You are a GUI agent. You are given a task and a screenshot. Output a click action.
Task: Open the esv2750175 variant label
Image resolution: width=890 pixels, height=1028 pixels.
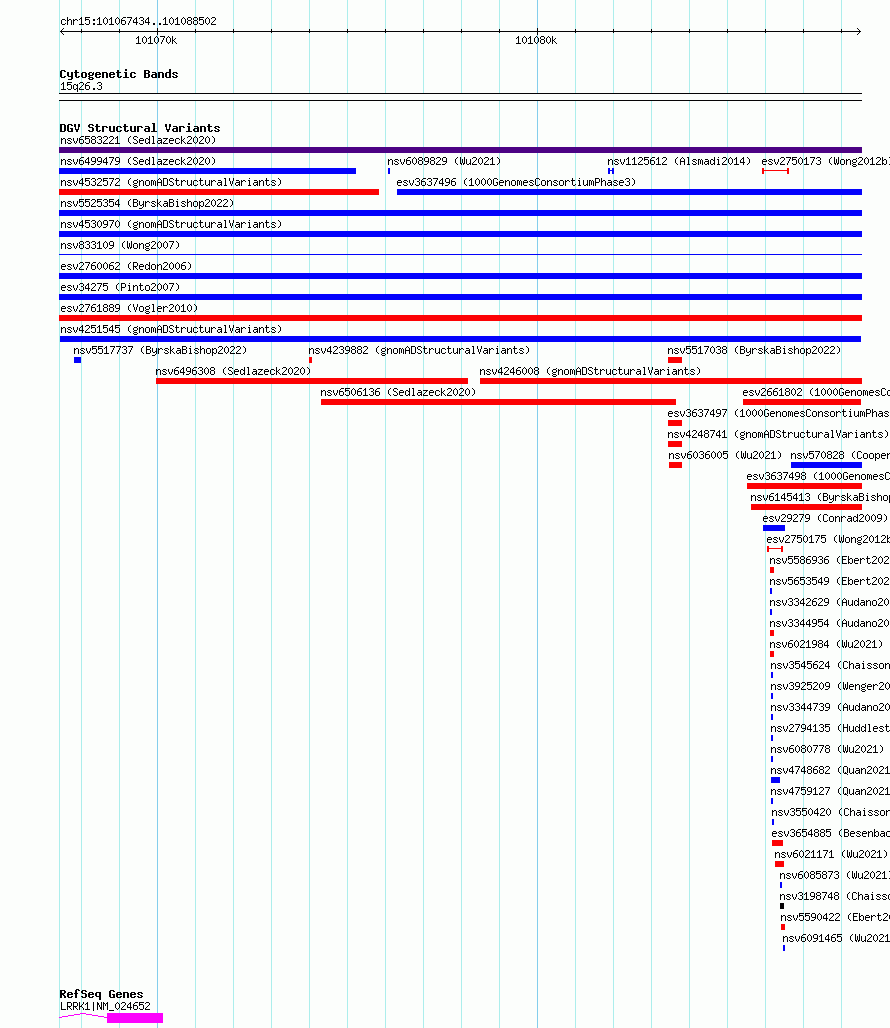[828, 539]
